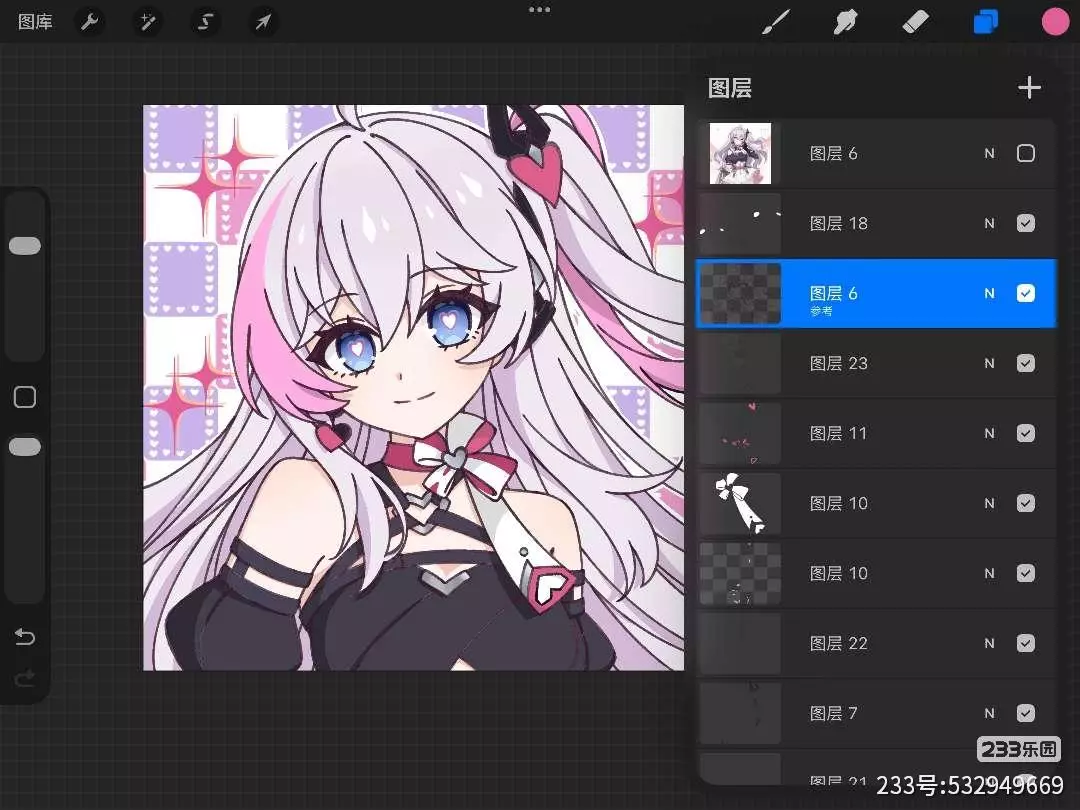Open blend mode N of checkered 图层 10

(989, 573)
